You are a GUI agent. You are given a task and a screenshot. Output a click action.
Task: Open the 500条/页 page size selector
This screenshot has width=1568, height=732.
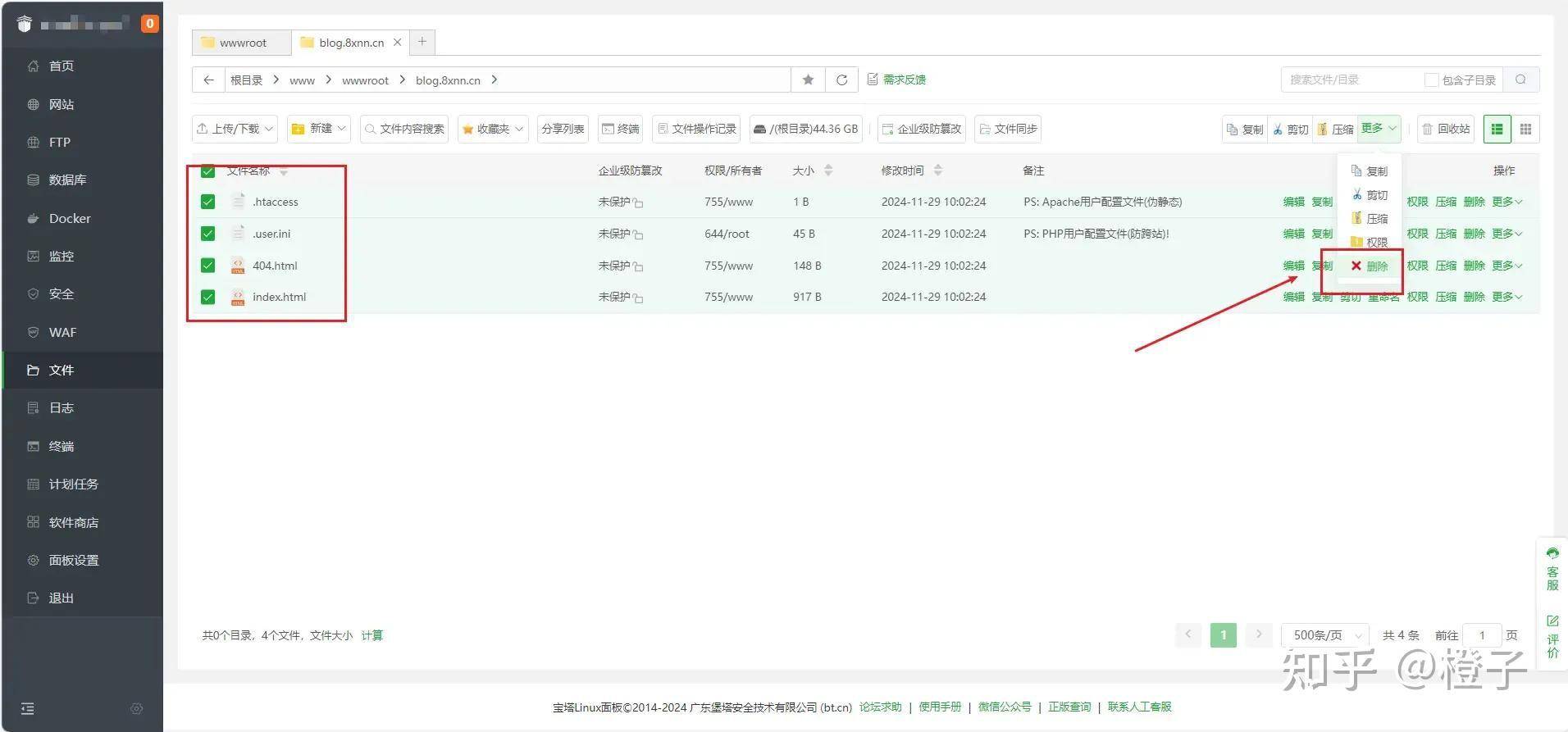[x=1325, y=635]
